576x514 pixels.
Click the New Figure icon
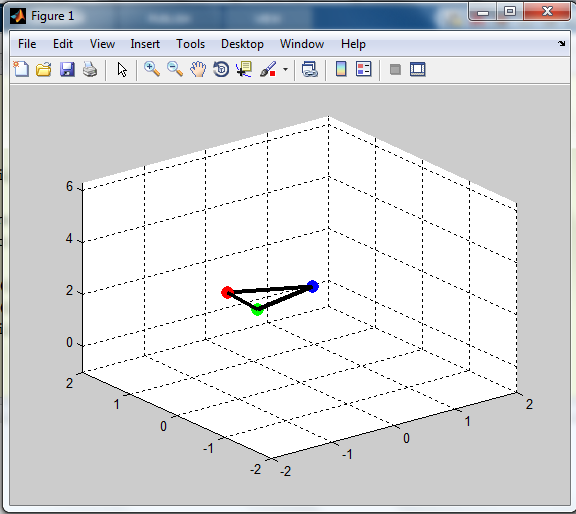coord(21,69)
